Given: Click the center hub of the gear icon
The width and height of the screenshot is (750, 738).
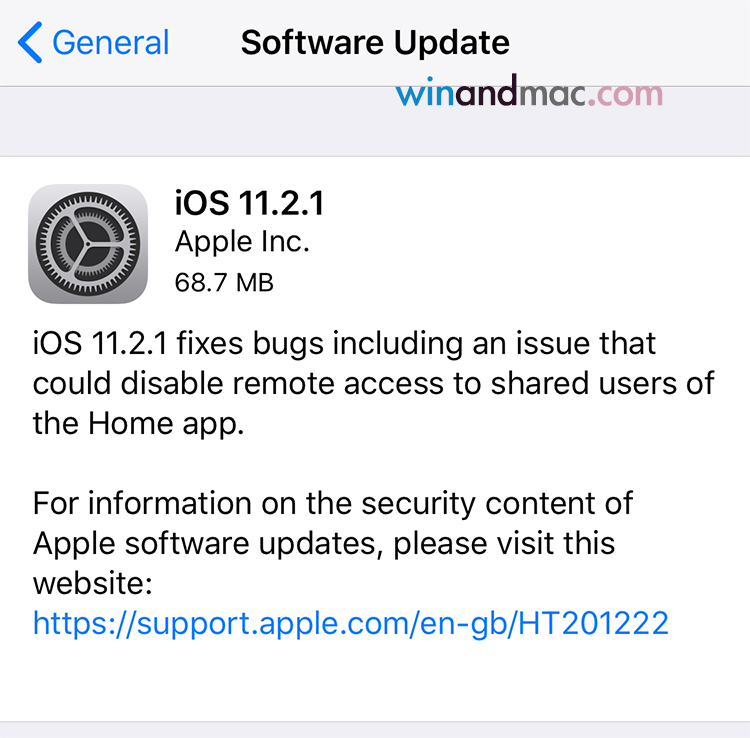Looking at the screenshot, I should pos(88,243).
